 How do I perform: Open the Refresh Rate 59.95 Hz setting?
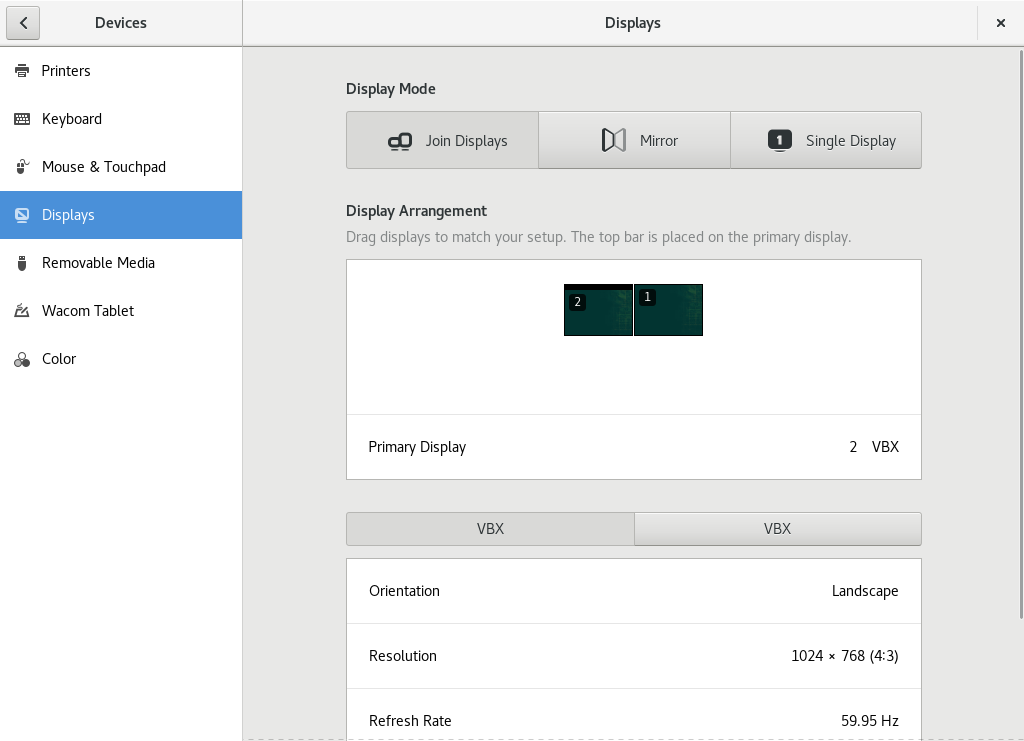pyautogui.click(x=633, y=720)
